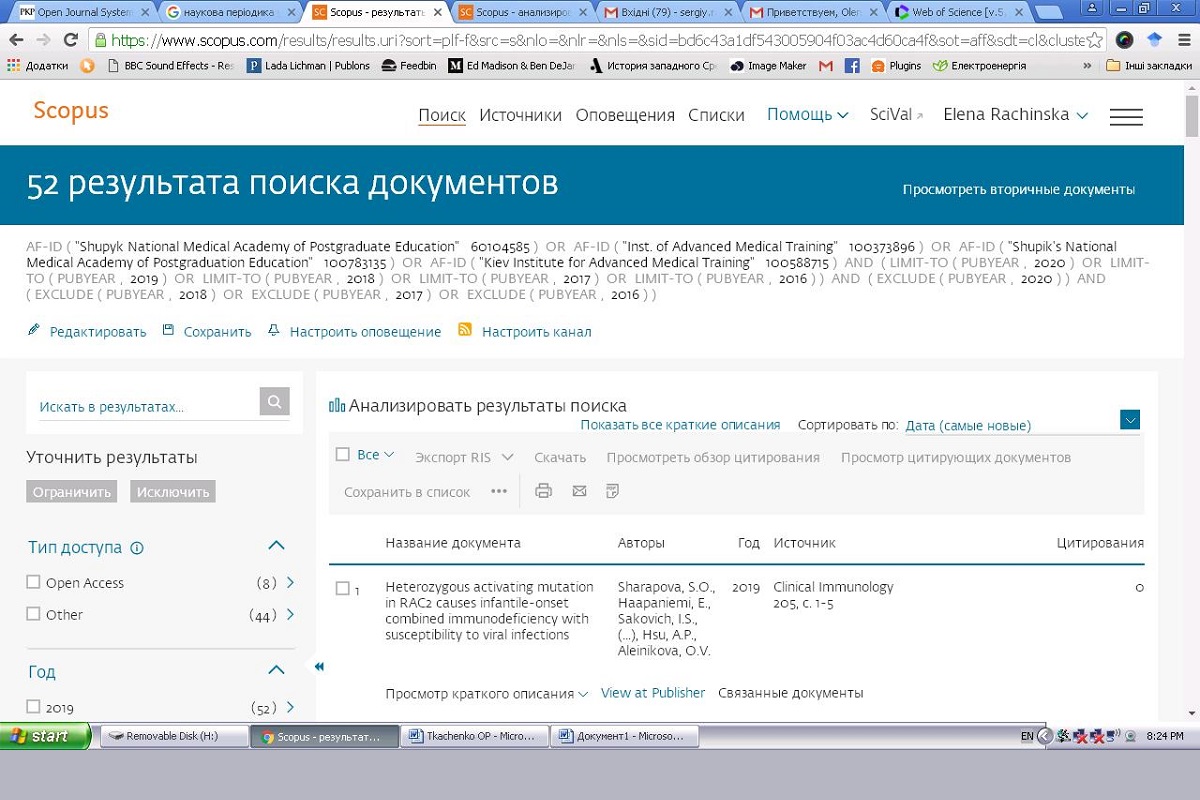Click the Сохранить disk icon
The height and width of the screenshot is (800, 1200).
(168, 330)
